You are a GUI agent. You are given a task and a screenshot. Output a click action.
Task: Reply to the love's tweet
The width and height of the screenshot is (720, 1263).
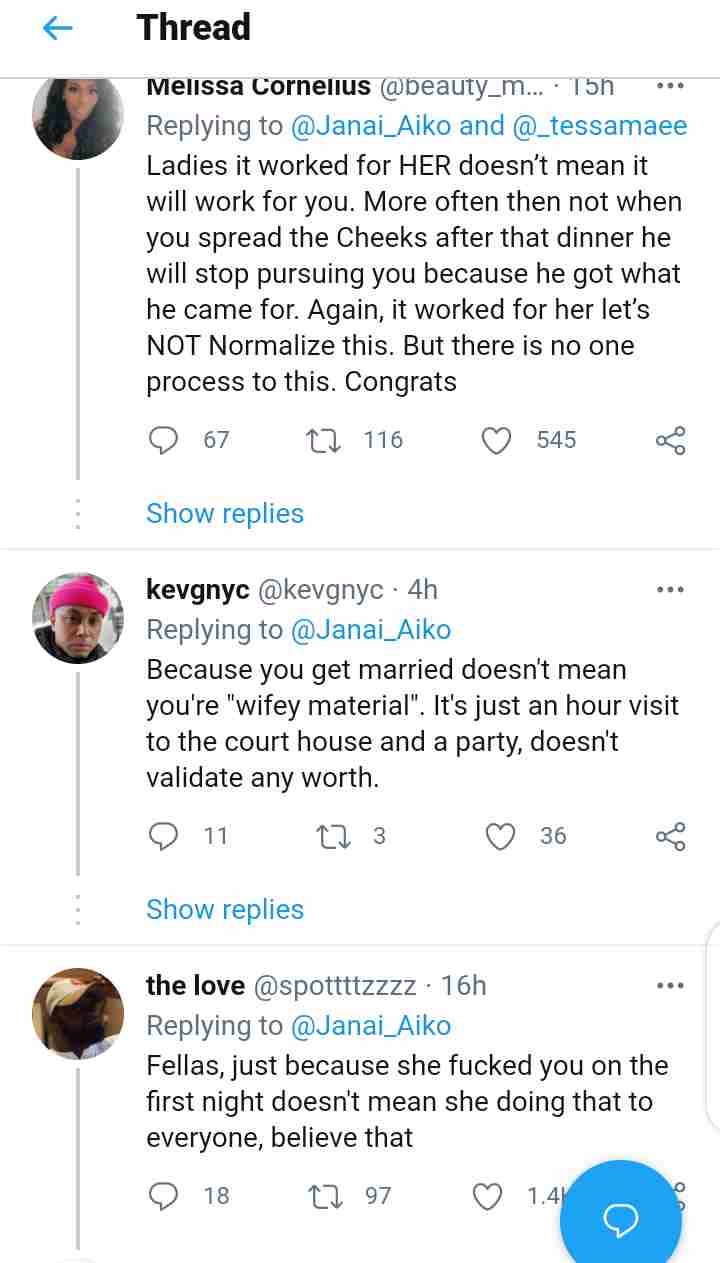pyautogui.click(x=163, y=1196)
